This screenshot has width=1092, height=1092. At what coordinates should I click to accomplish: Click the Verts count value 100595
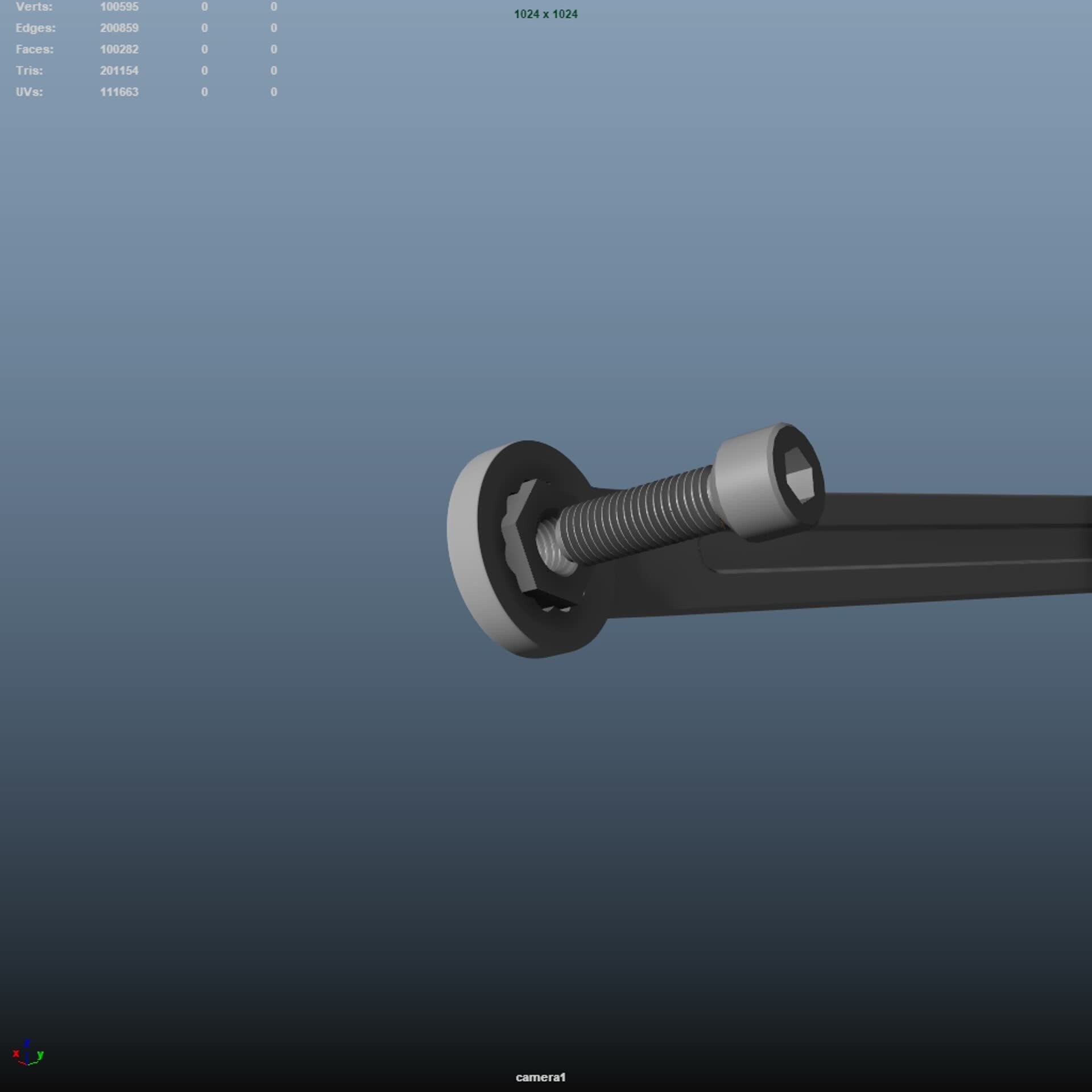pos(119,7)
